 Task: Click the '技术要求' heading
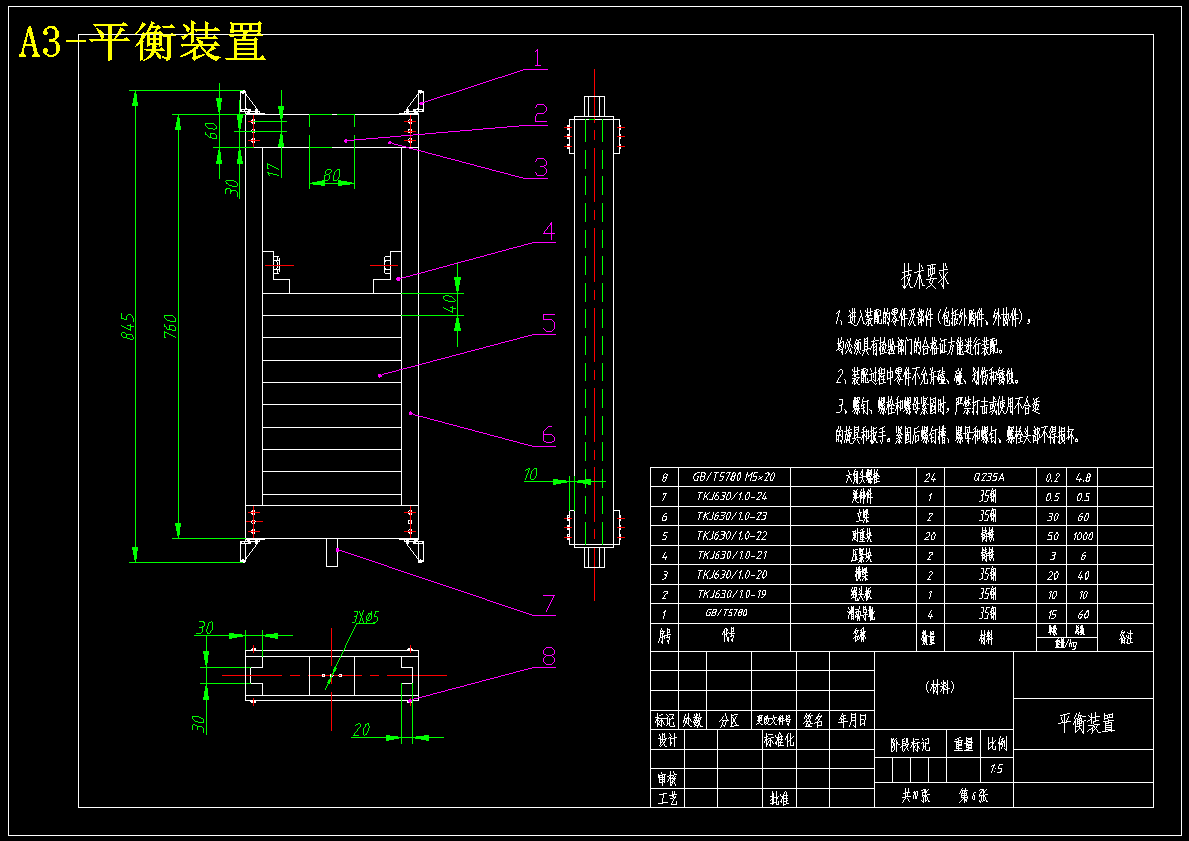925,277
